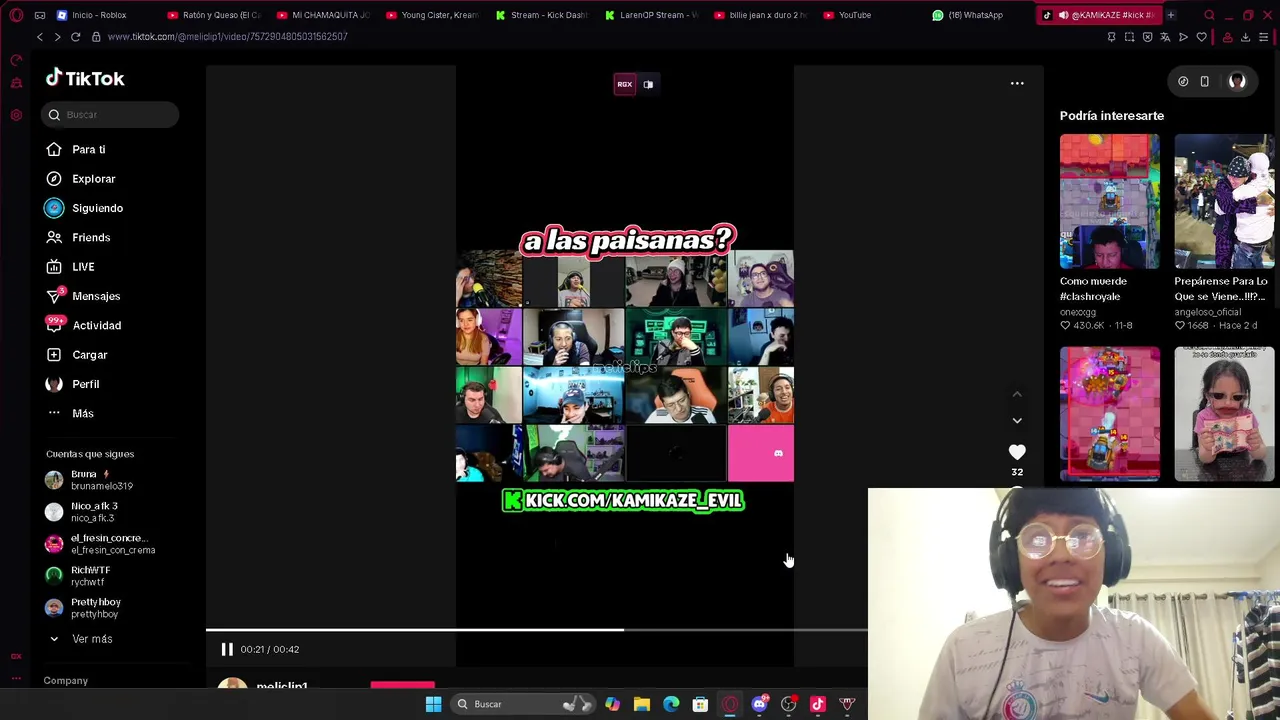Open the TikTok logo home link
This screenshot has width=1280, height=720.
[85, 78]
